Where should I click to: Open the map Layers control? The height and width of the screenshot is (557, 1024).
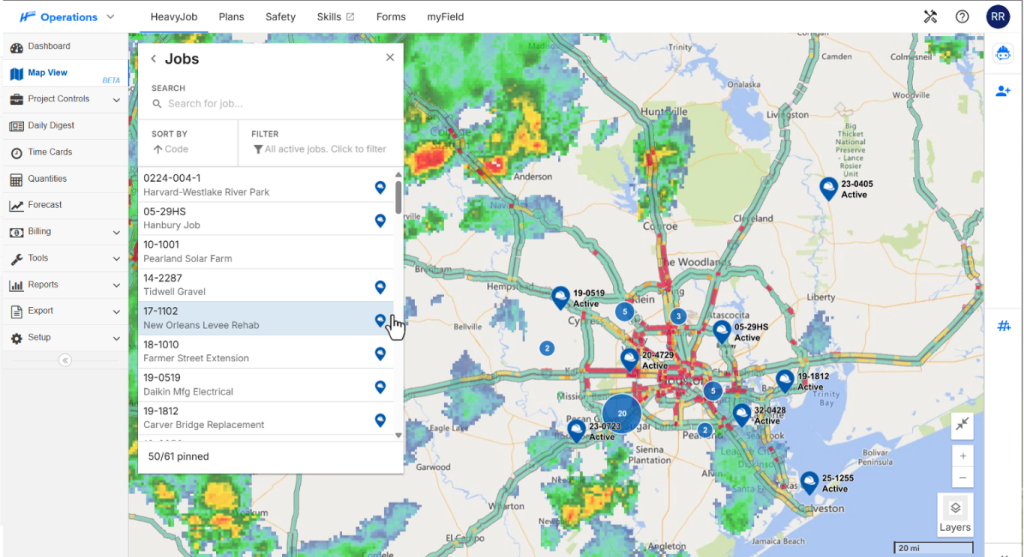954,514
